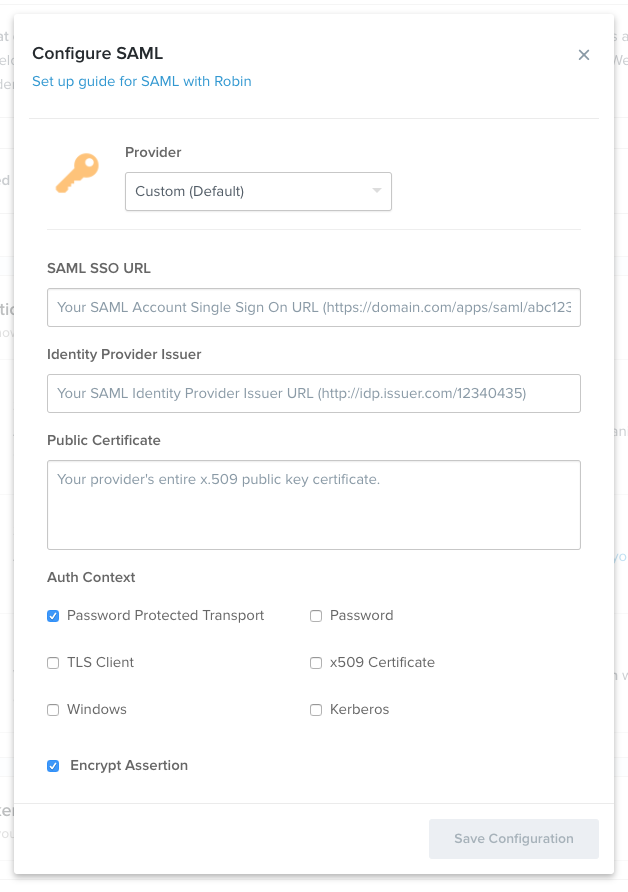Select the Kerberos checkbox
628x892 pixels.
pyautogui.click(x=316, y=710)
